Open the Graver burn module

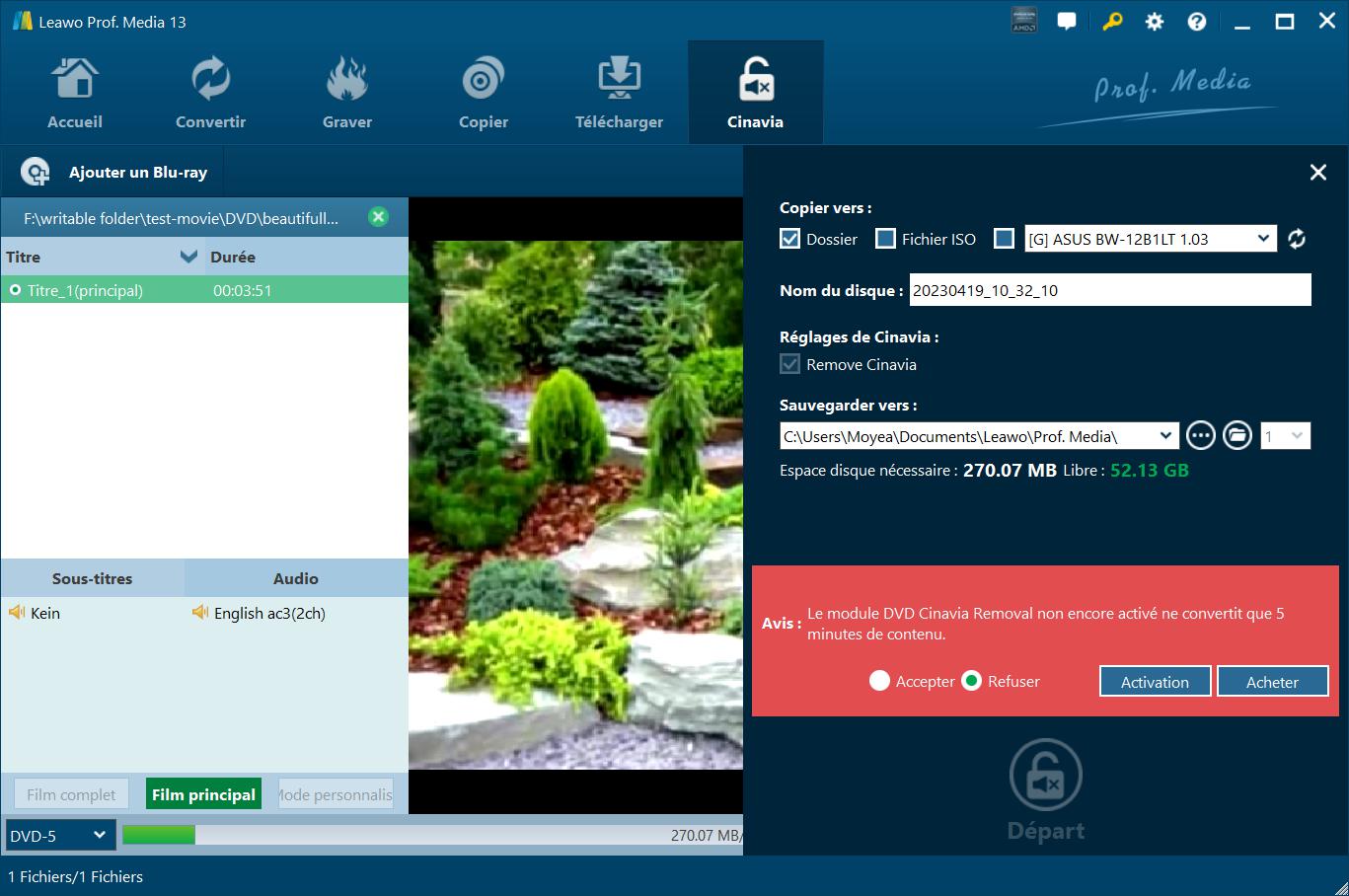(x=347, y=93)
